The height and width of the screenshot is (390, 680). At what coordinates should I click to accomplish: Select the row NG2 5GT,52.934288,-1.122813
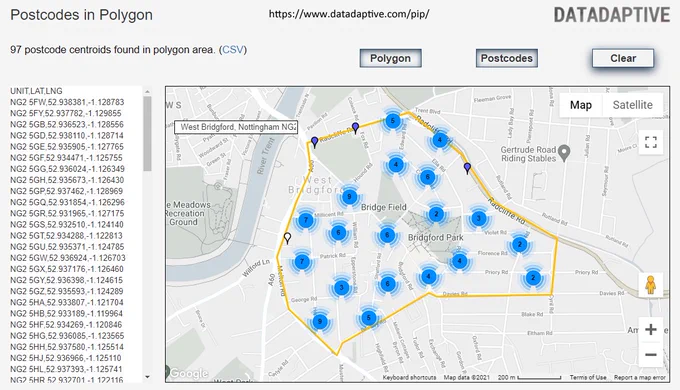[x=66, y=236]
